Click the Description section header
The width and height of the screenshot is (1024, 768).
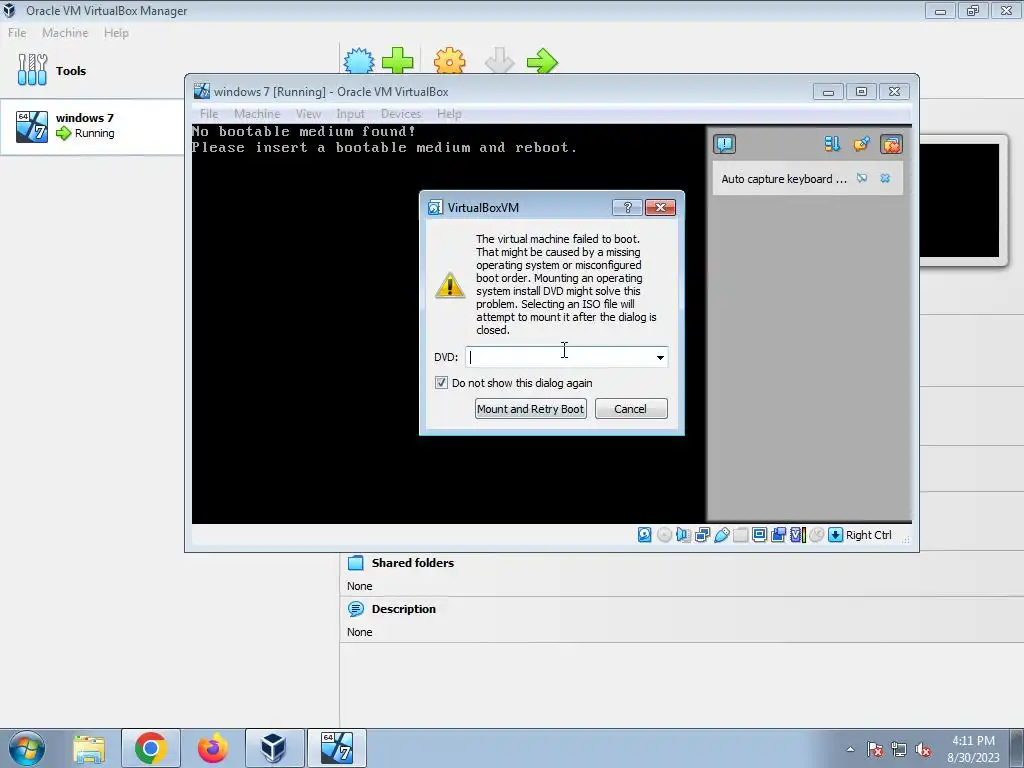coord(404,609)
